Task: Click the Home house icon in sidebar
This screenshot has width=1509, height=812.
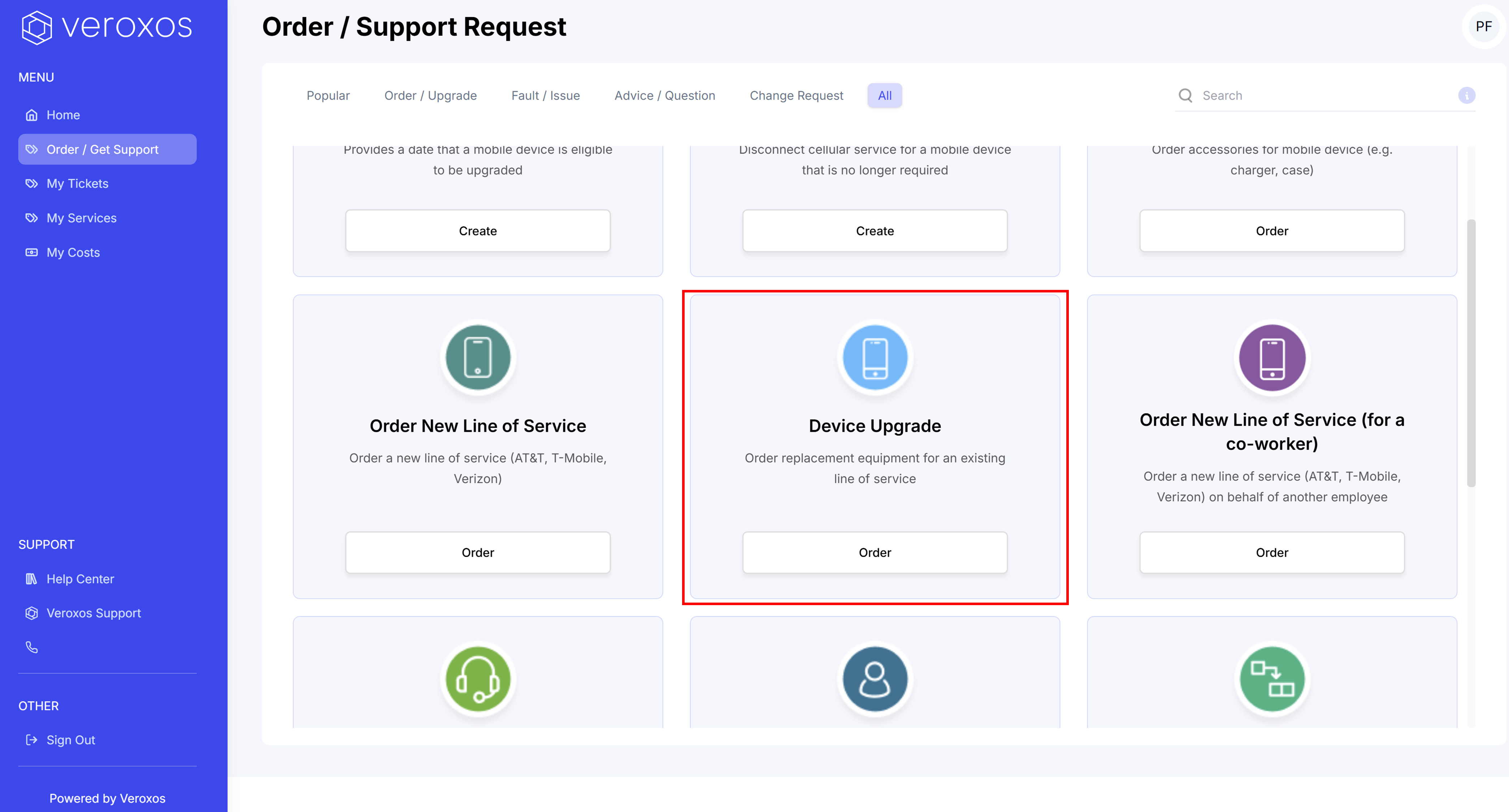Action: 32,115
